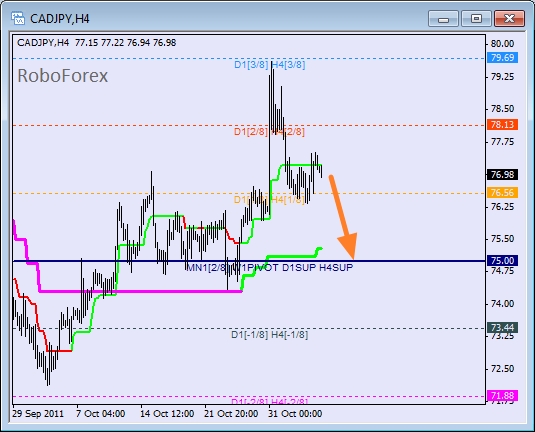This screenshot has height=432, width=535.
Task: Click the D1[2/8] H4[2/8] level label
Action: tap(269, 131)
